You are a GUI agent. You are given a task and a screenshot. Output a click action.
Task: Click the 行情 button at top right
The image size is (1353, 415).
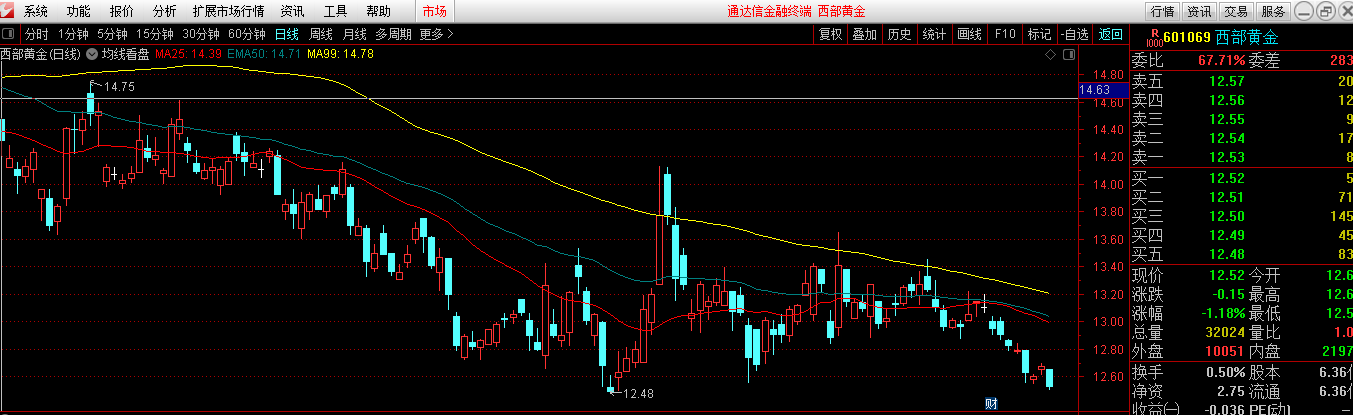(1162, 11)
